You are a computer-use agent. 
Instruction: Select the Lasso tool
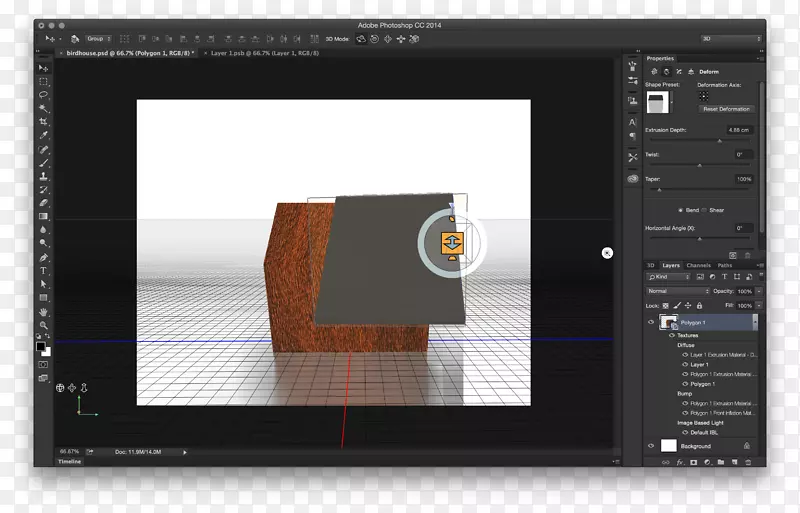pyautogui.click(x=44, y=94)
